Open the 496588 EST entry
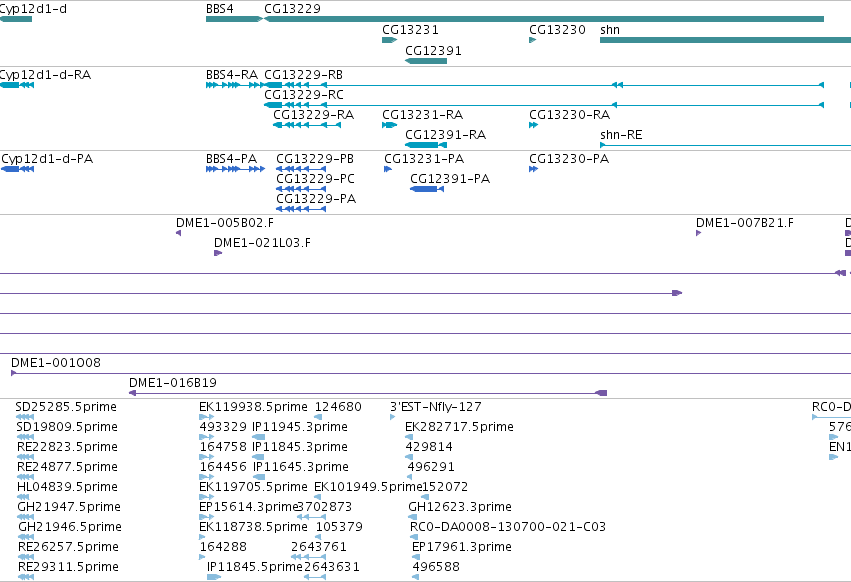 tap(416, 577)
